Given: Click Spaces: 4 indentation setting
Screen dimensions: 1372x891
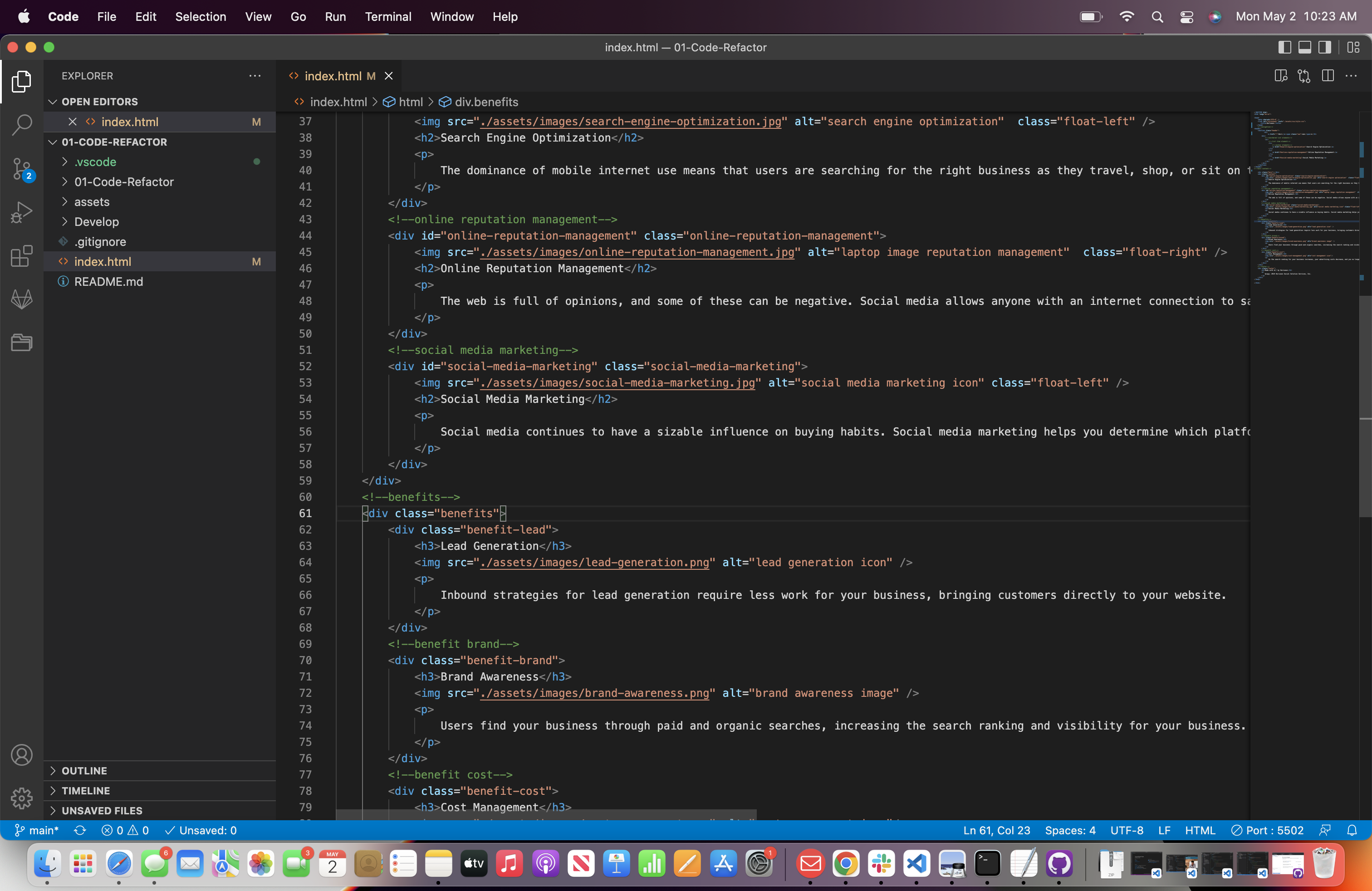Looking at the screenshot, I should 1070,830.
